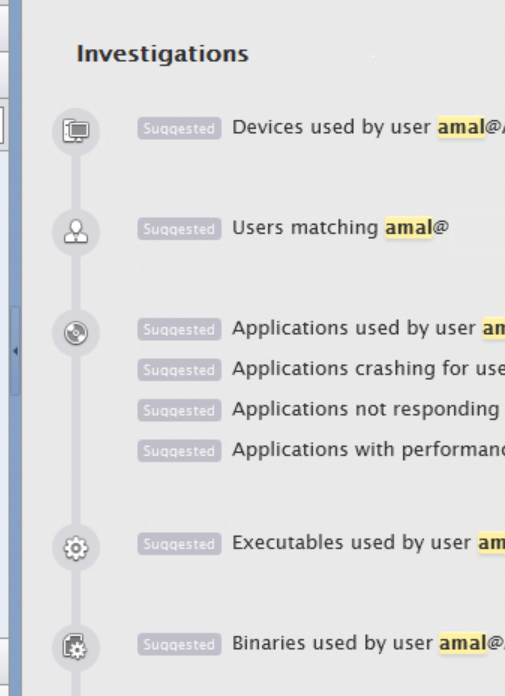Screen dimensions: 505x696
Task: Click the Investigations heading
Action: click(162, 54)
